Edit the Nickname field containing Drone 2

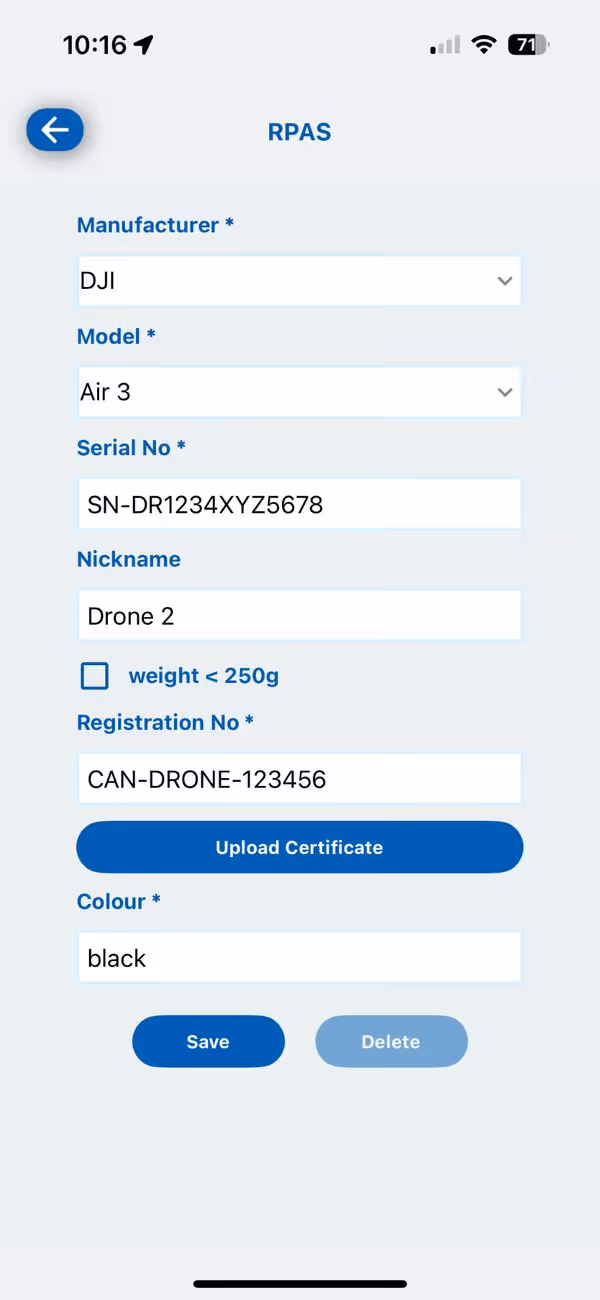pos(300,615)
